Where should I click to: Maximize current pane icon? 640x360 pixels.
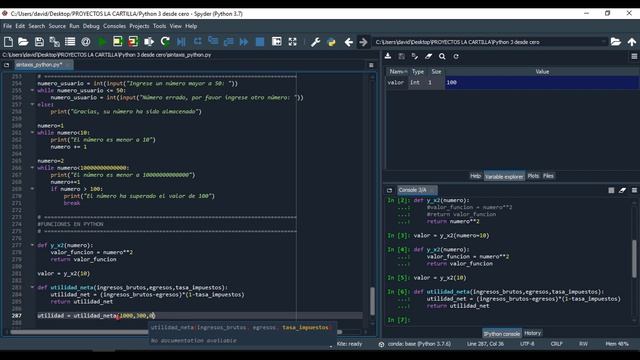(x=277, y=42)
